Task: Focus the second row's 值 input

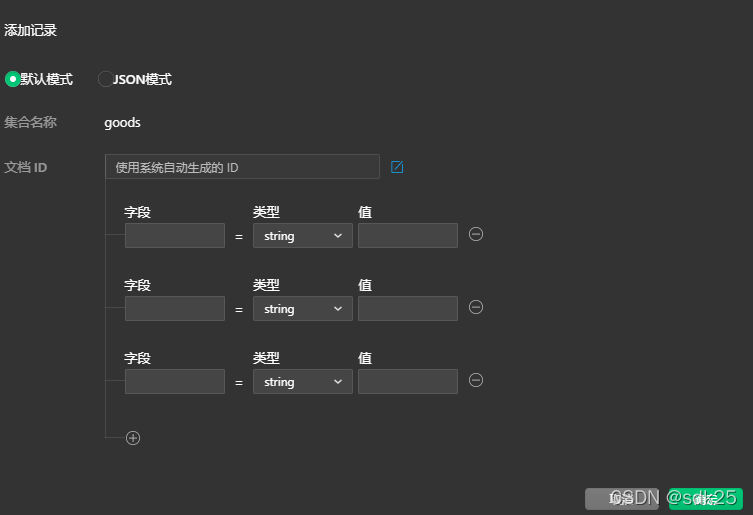Action: point(408,308)
